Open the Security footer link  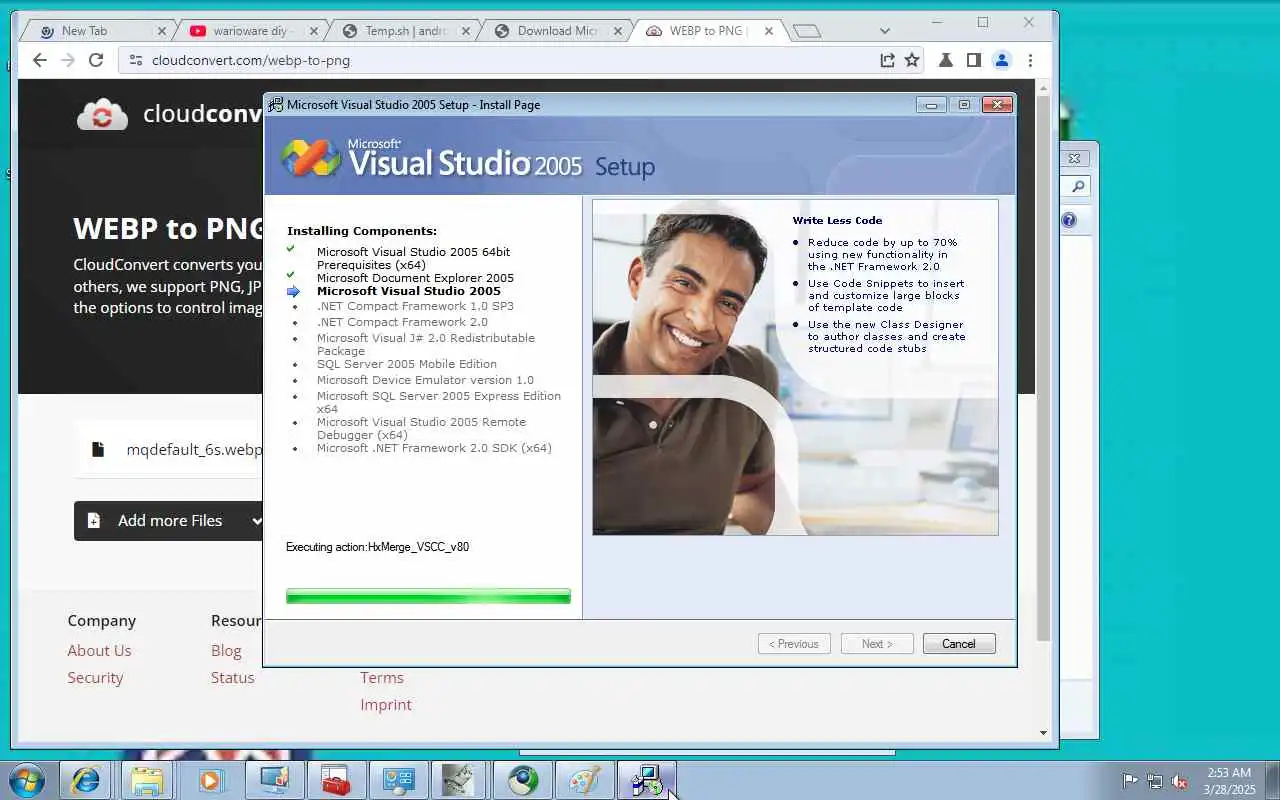pos(95,677)
